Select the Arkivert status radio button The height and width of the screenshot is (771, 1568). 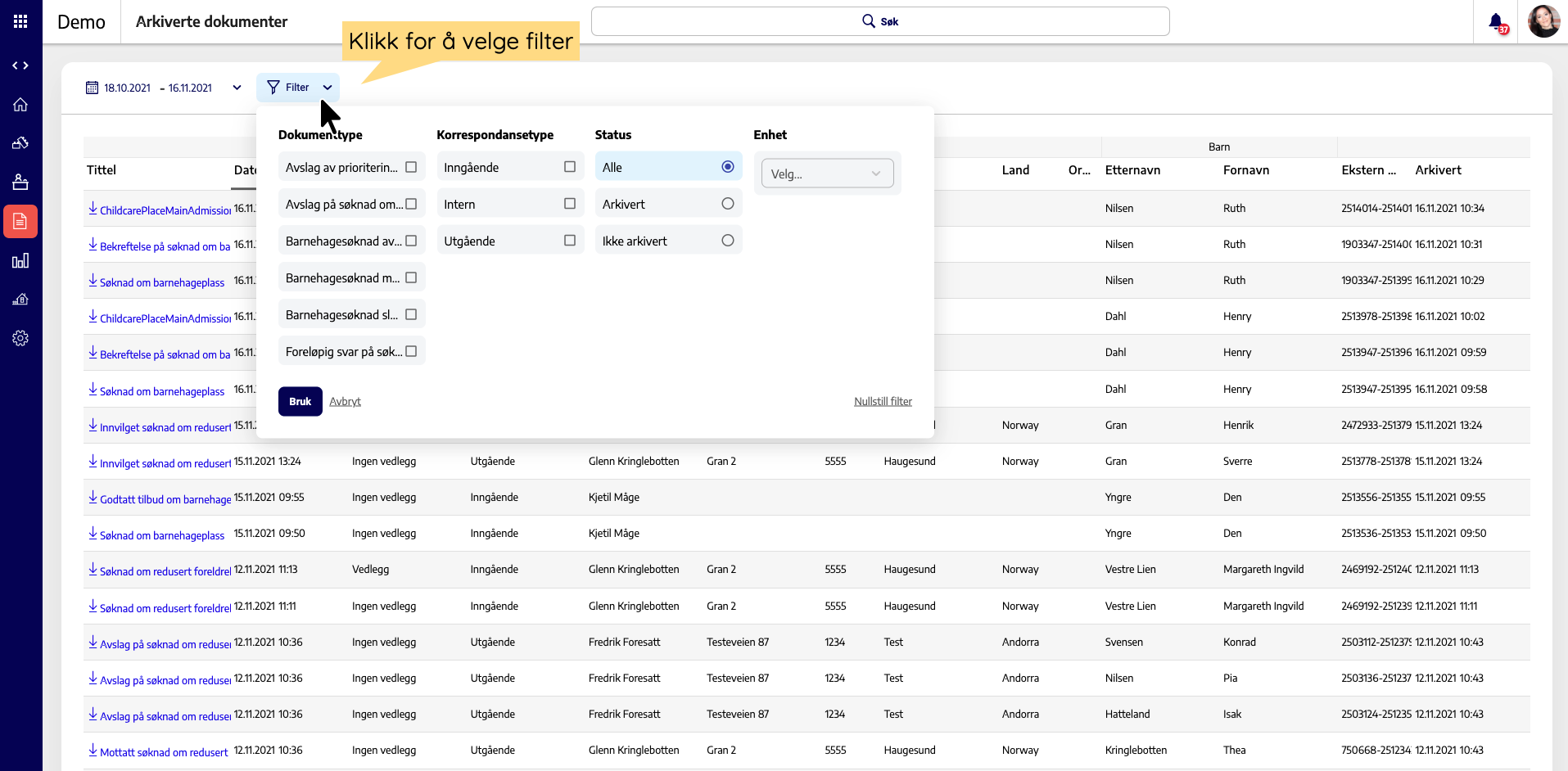[x=728, y=204]
